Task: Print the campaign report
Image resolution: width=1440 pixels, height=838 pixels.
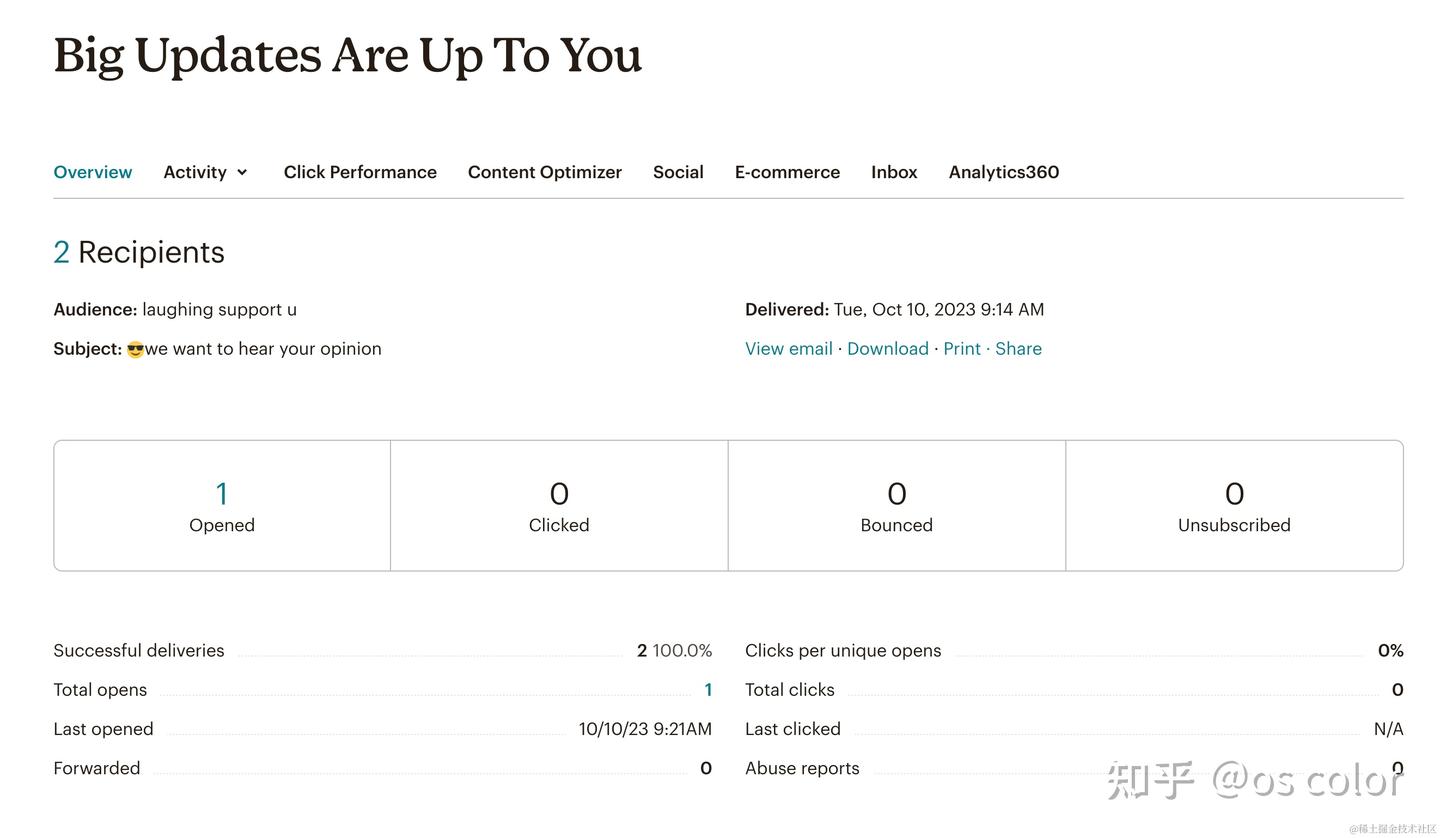Action: [x=961, y=349]
